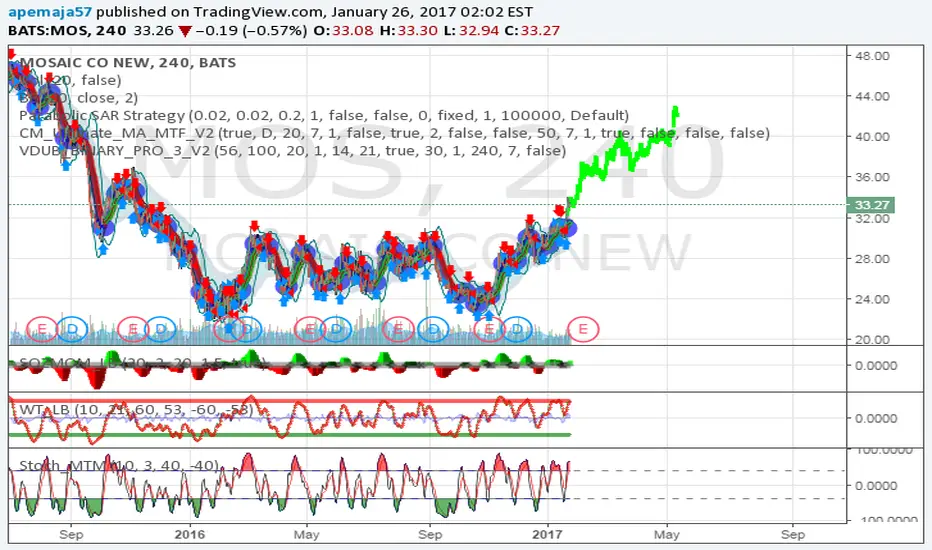This screenshot has height=550, width=932.
Task: Click the 24.00 price axis label
Action: (x=872, y=299)
